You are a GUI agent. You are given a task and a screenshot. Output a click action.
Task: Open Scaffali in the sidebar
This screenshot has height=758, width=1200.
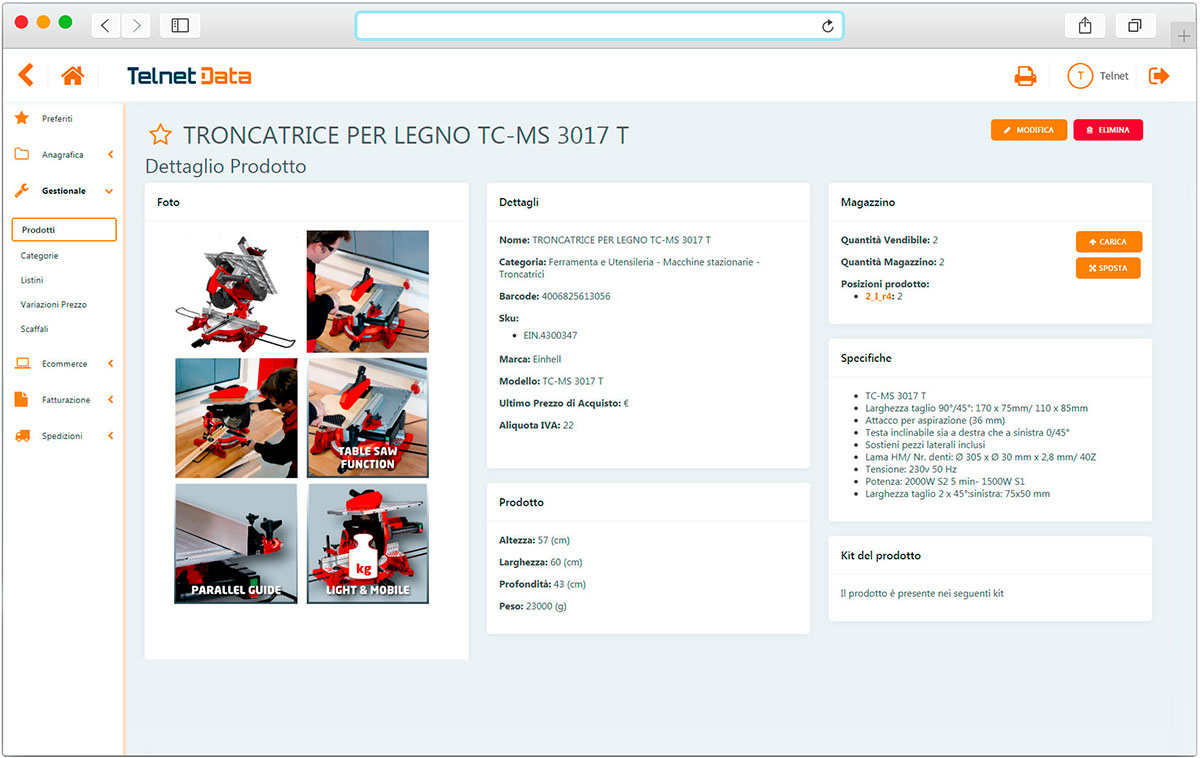click(35, 329)
